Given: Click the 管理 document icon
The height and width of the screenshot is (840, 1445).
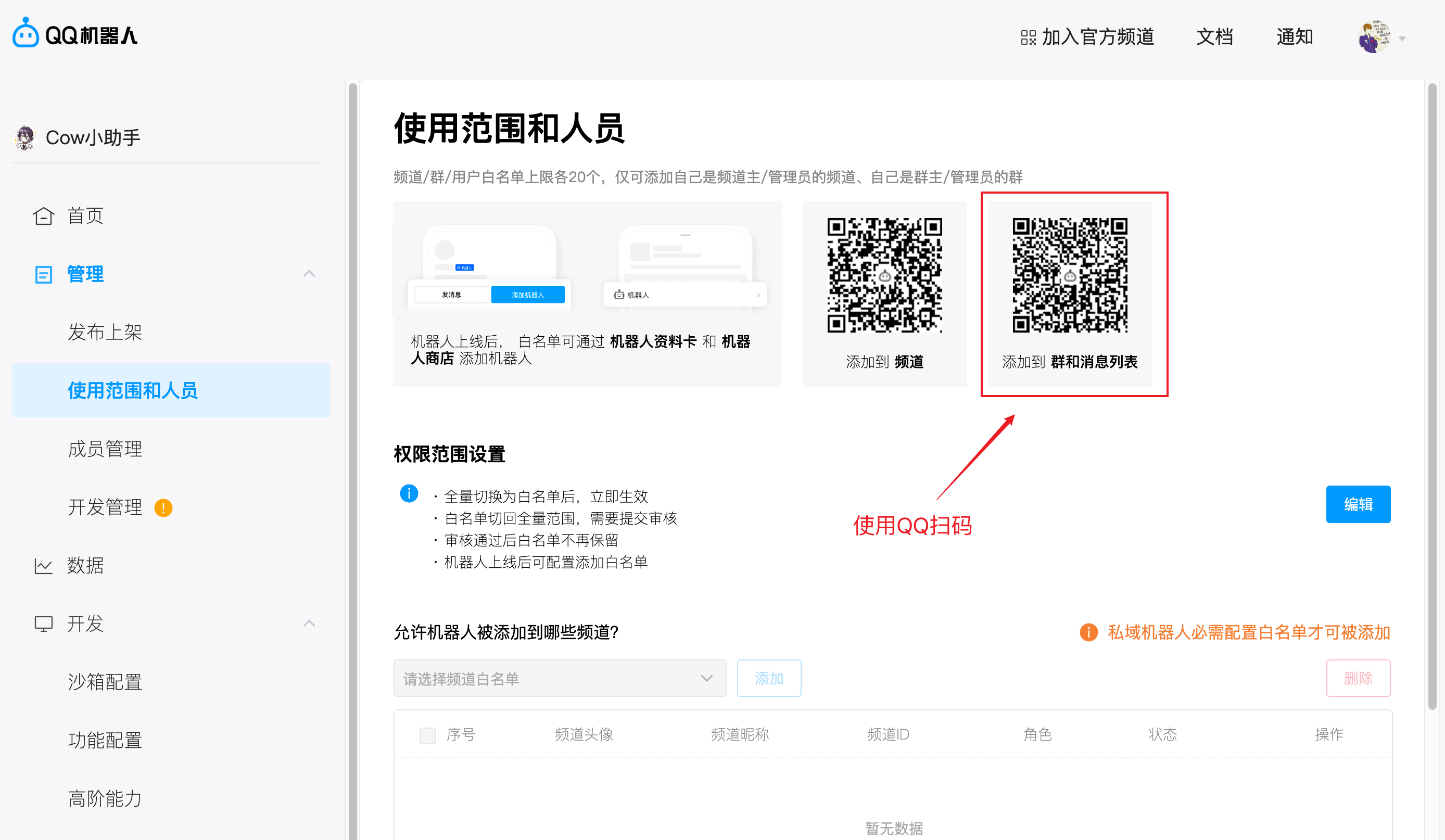Looking at the screenshot, I should pos(44,274).
